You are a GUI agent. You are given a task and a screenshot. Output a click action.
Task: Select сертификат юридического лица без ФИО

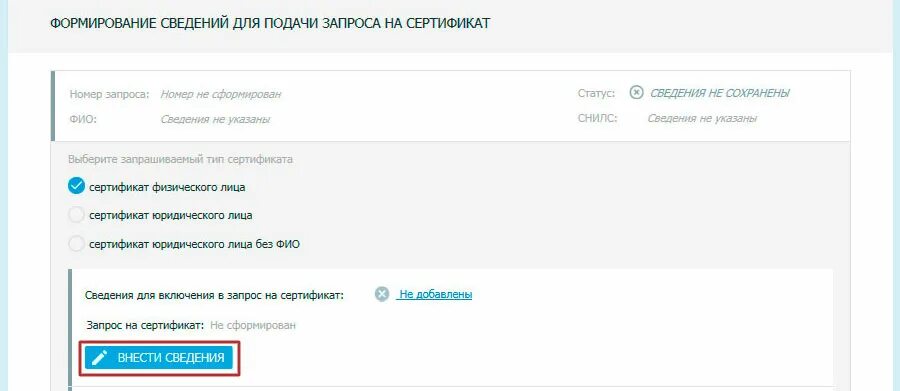[76, 244]
